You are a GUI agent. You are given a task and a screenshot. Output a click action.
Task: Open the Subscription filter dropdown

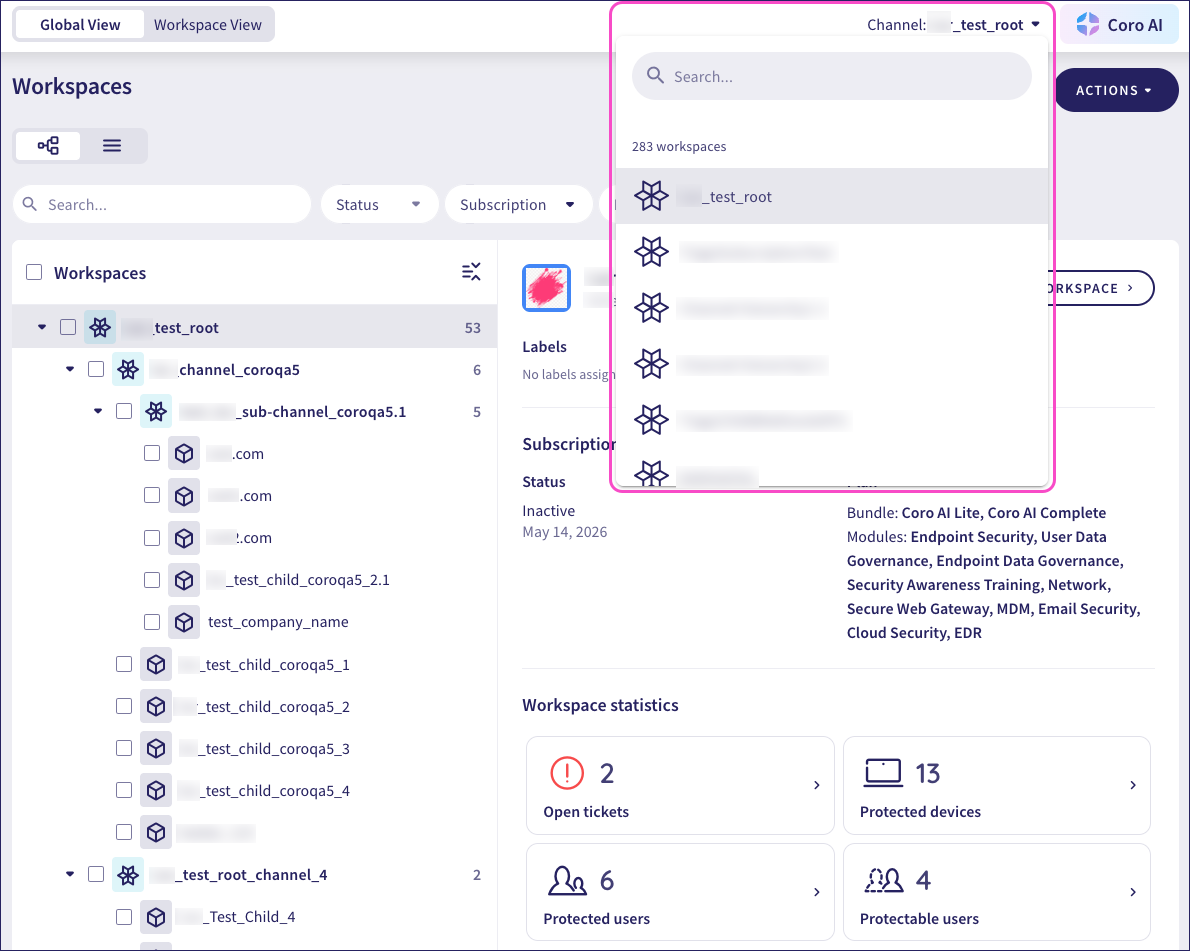pos(518,205)
